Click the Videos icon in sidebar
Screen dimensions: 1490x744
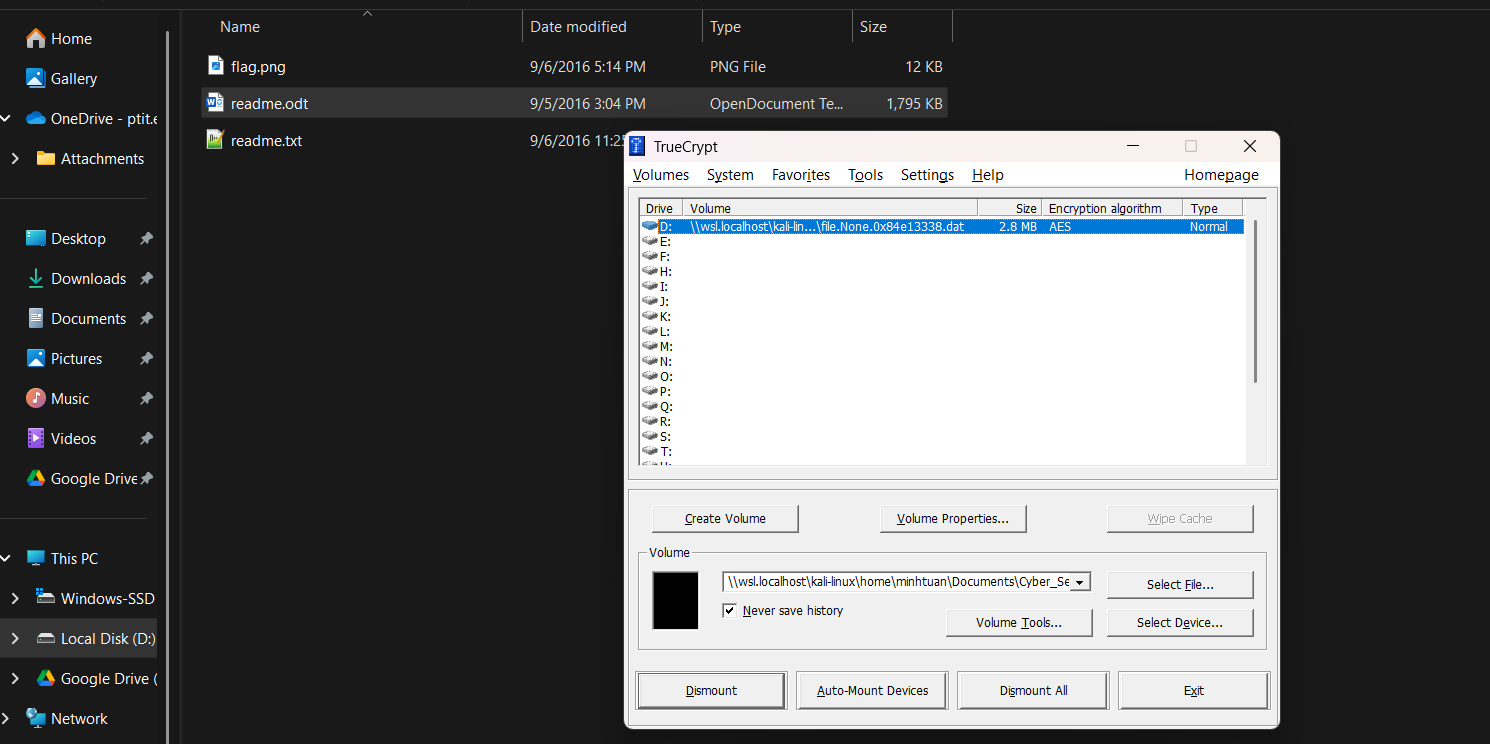(x=36, y=438)
